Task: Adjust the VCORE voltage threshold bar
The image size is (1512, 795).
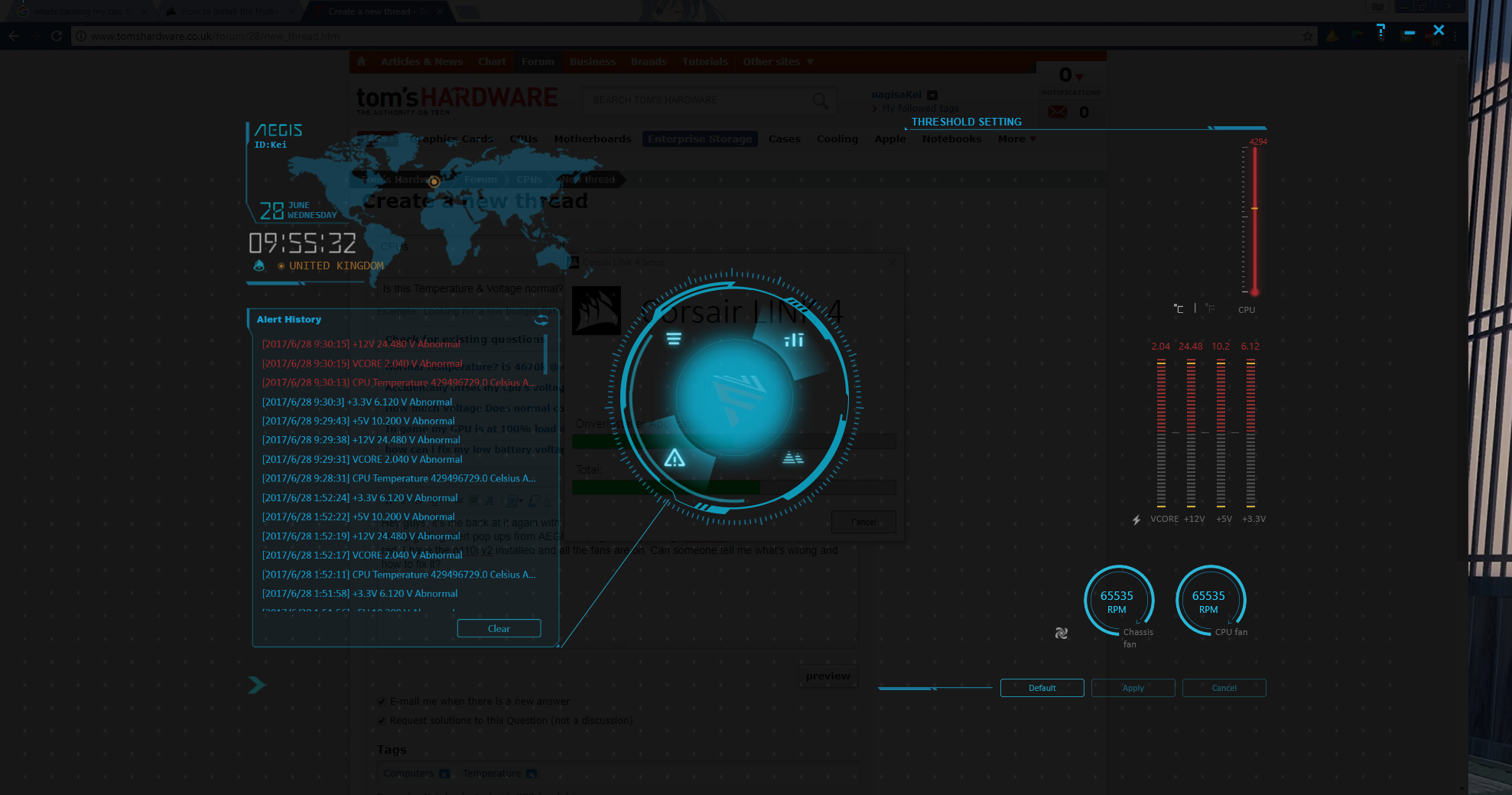Action: [x=1161, y=433]
